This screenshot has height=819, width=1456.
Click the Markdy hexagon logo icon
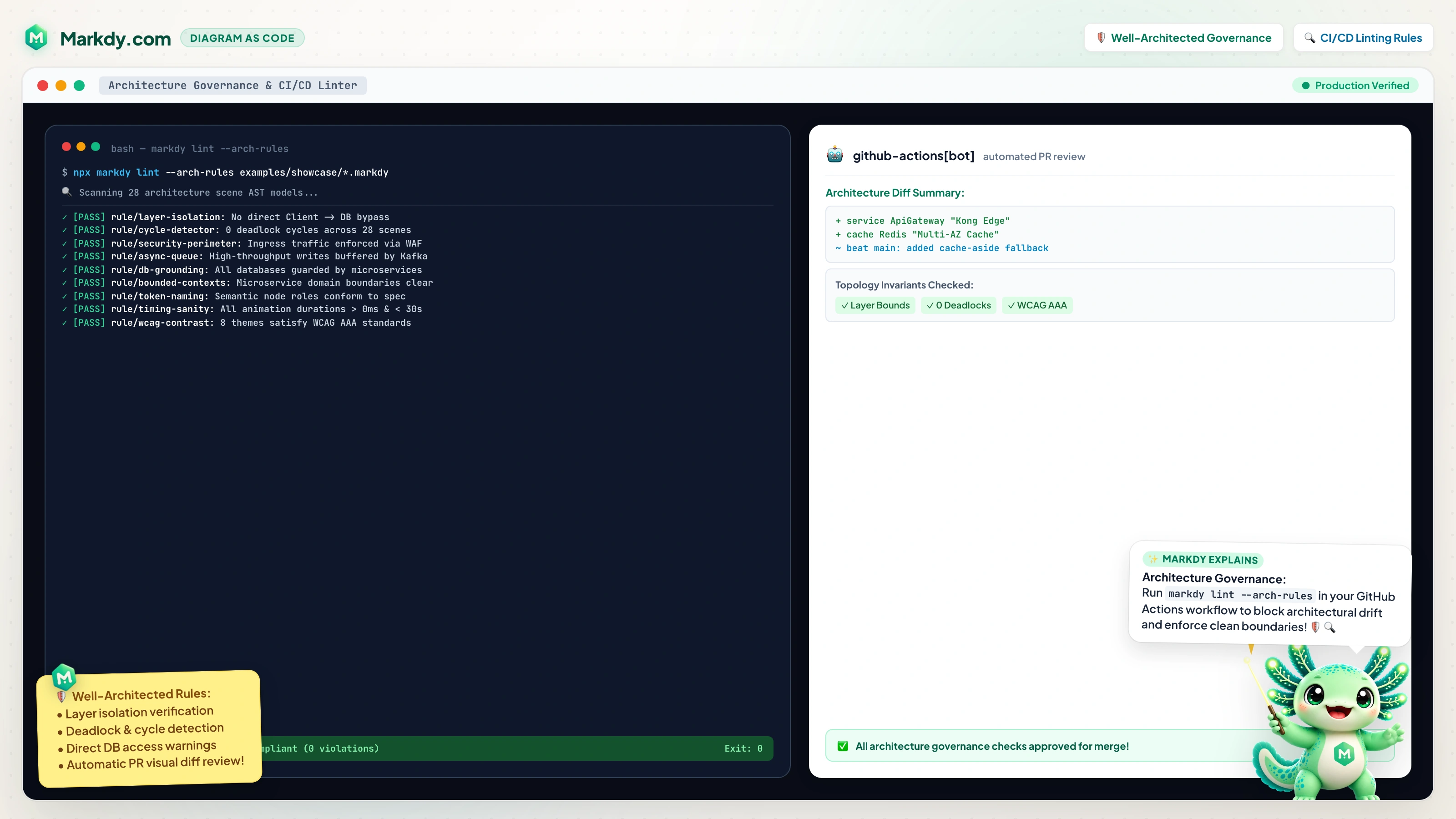pyautogui.click(x=37, y=38)
